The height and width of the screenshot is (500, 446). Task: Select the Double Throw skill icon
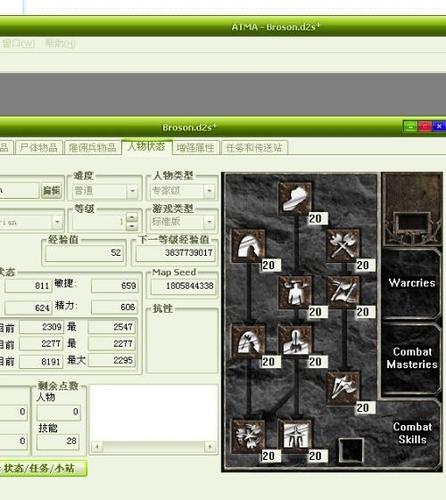pos(343,292)
